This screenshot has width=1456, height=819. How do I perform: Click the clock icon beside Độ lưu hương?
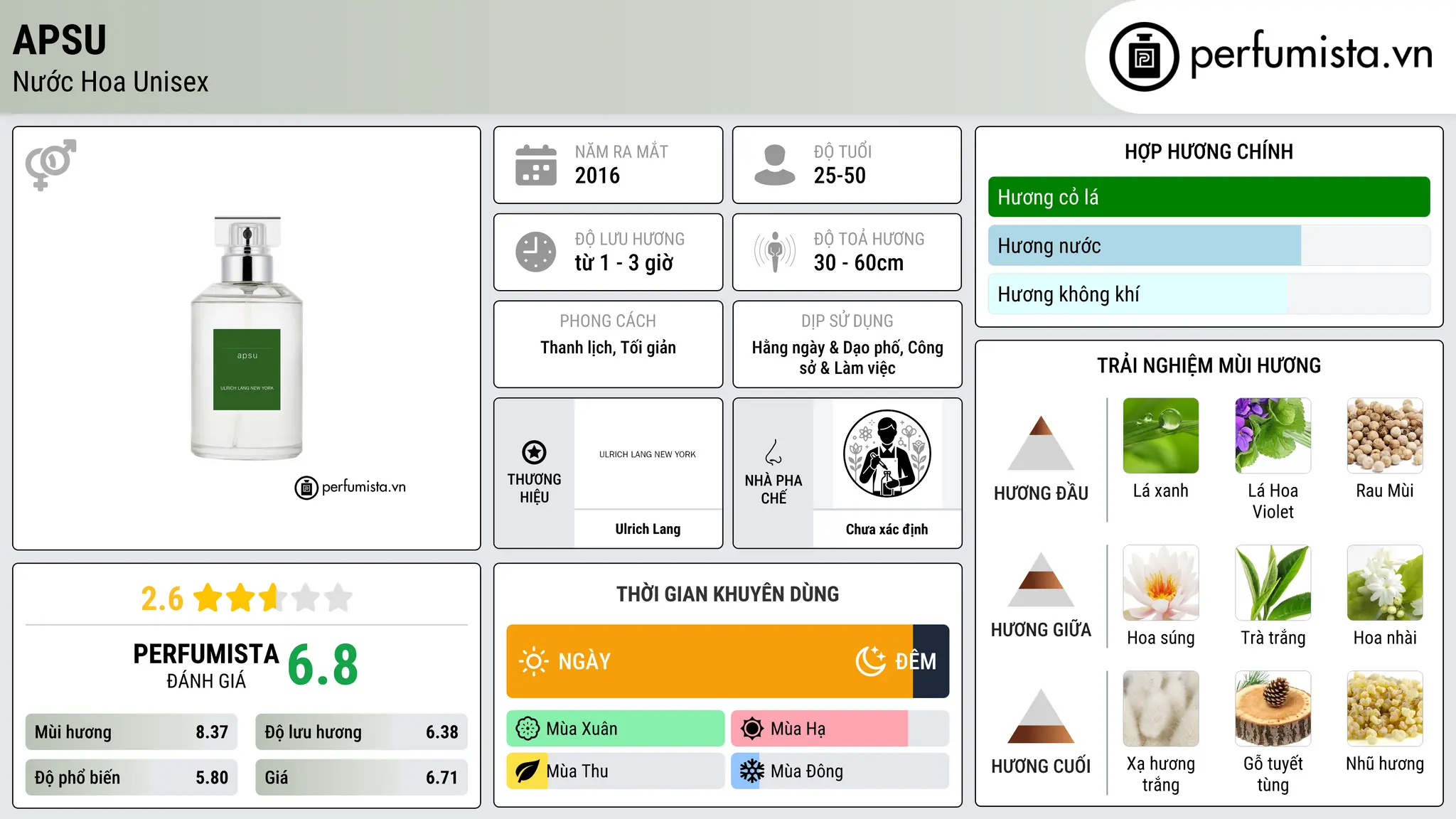tap(536, 252)
